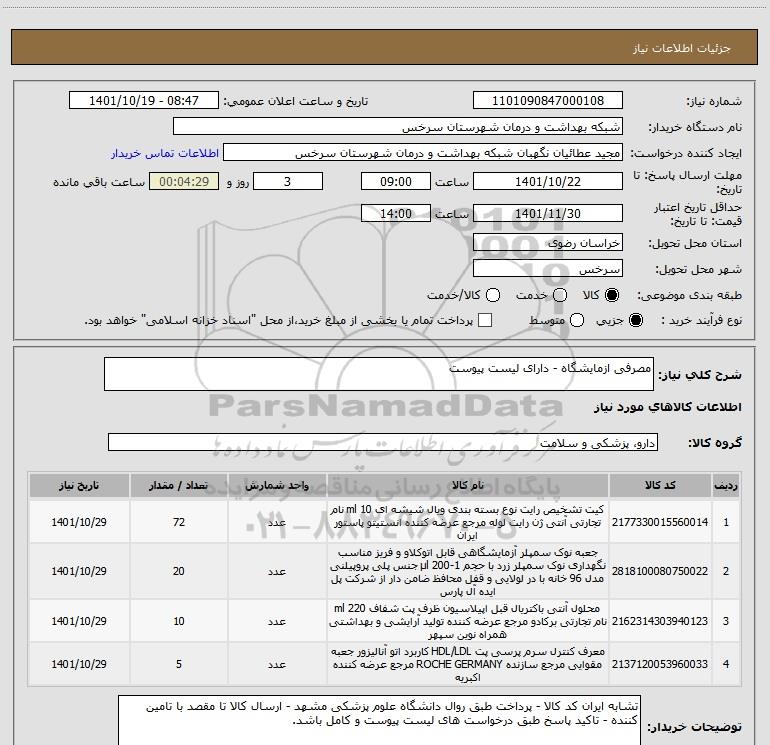This screenshot has height=745, width=770.
Task: Click the شرح کلی نیاز description box
Action: [x=379, y=374]
